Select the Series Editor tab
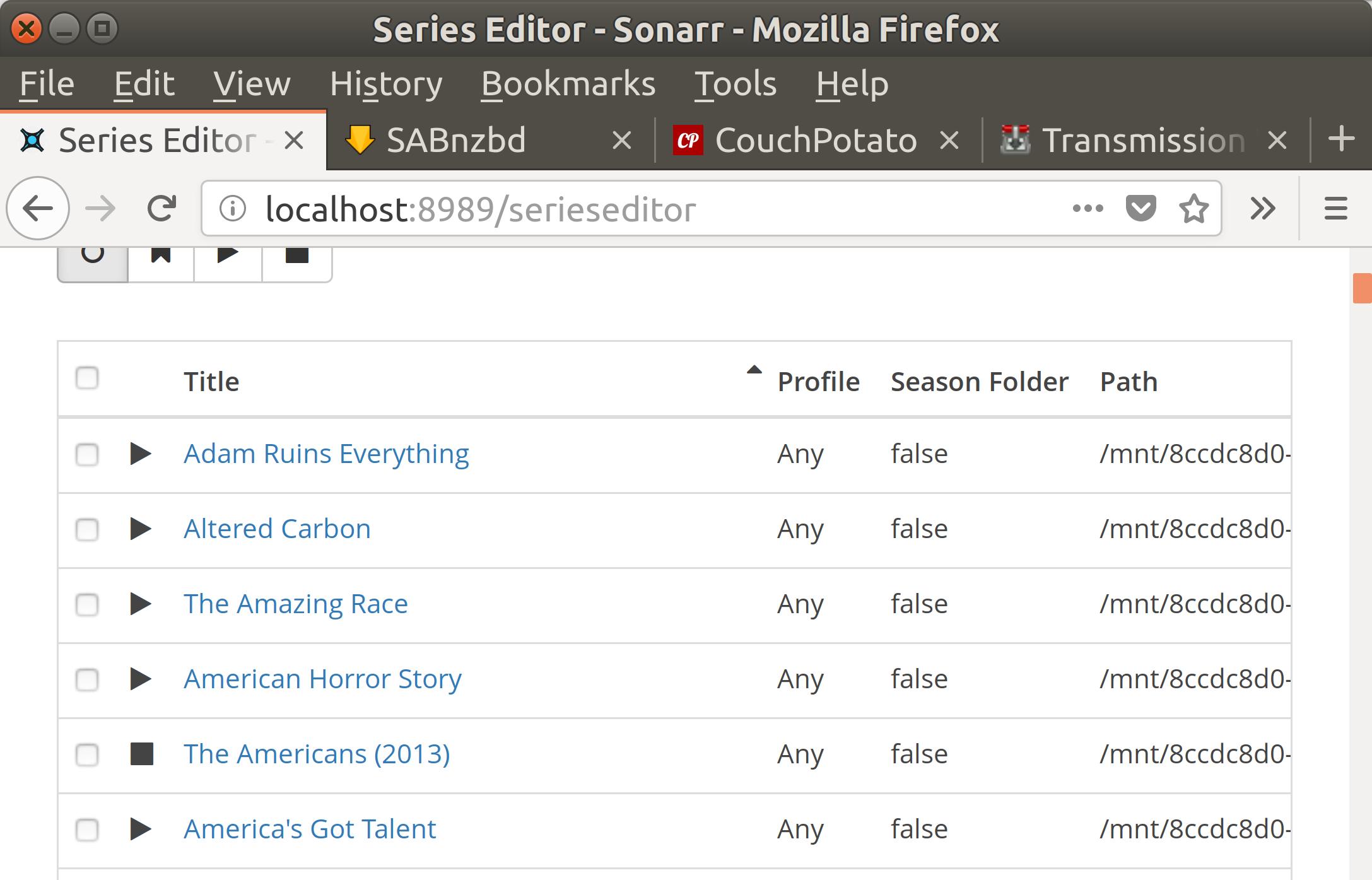1372x880 pixels. (x=163, y=140)
